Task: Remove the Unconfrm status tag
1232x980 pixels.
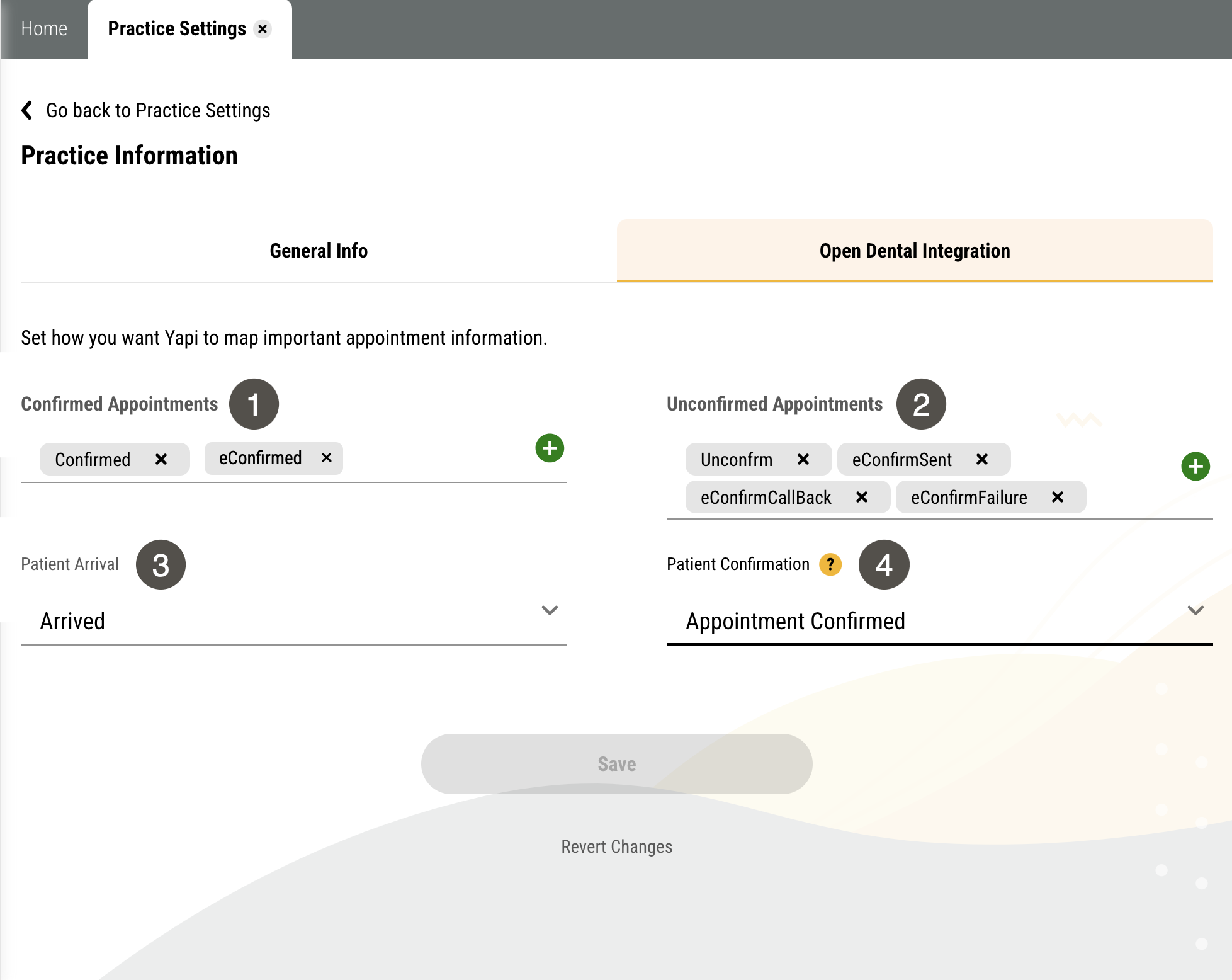Action: click(x=803, y=459)
